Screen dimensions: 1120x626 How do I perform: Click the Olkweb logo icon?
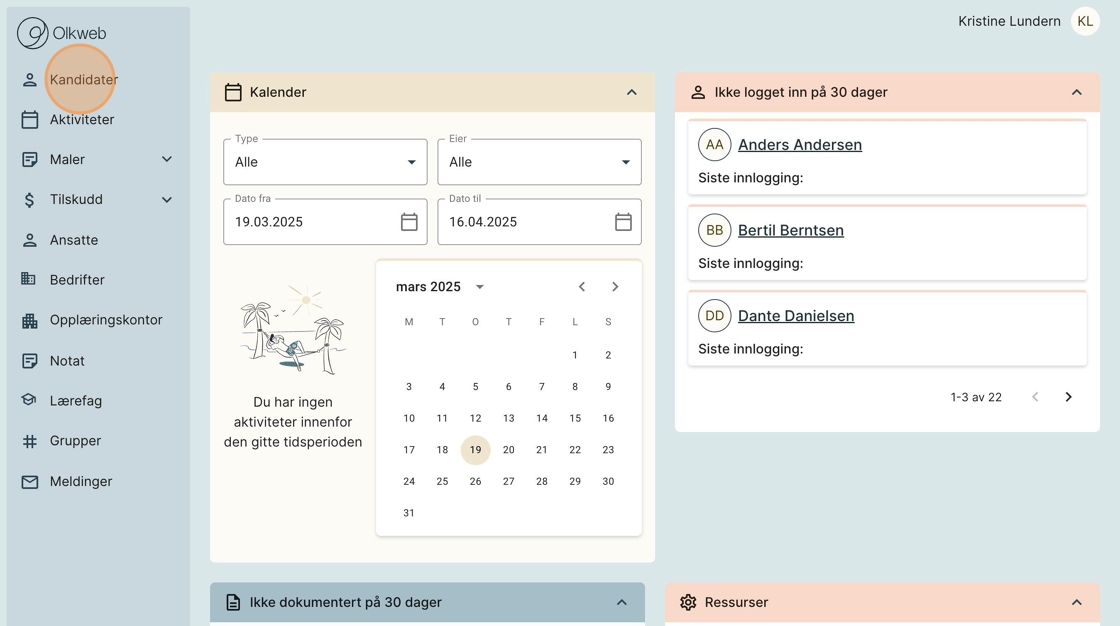pos(32,33)
